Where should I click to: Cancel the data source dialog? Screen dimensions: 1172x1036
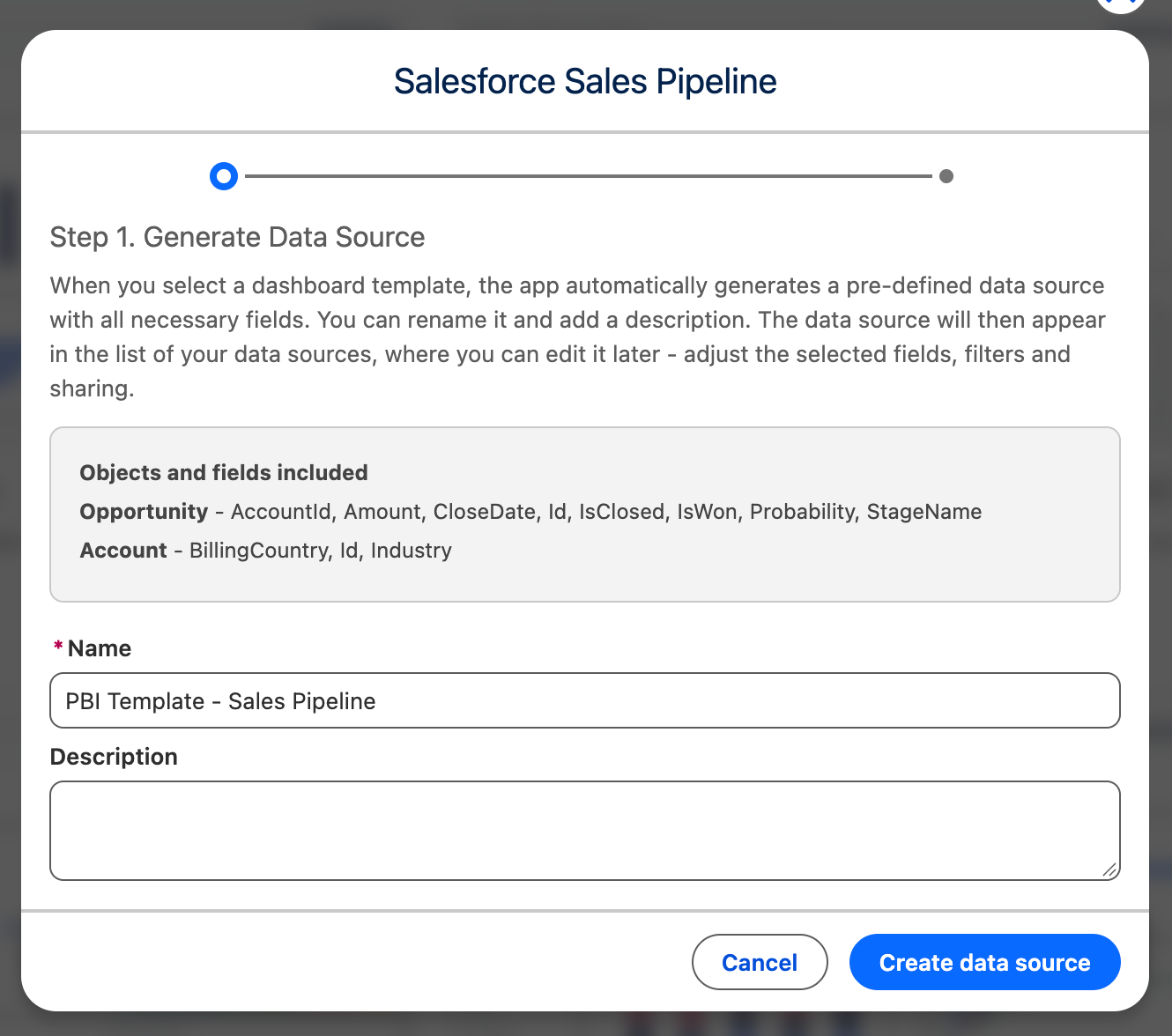[x=759, y=962]
